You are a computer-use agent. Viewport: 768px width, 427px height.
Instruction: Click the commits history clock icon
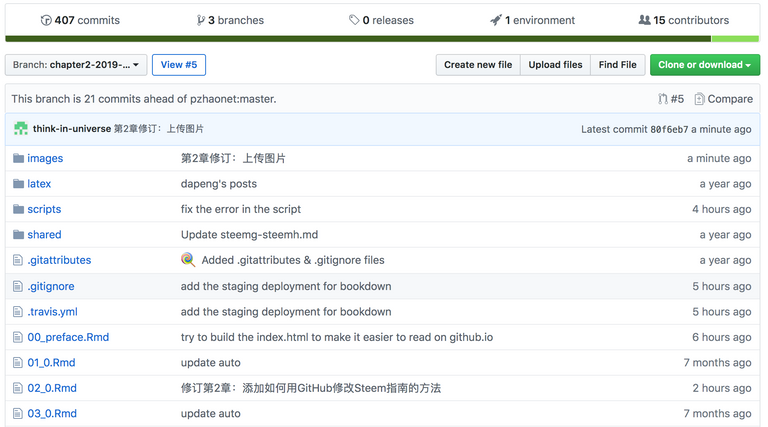[46, 20]
